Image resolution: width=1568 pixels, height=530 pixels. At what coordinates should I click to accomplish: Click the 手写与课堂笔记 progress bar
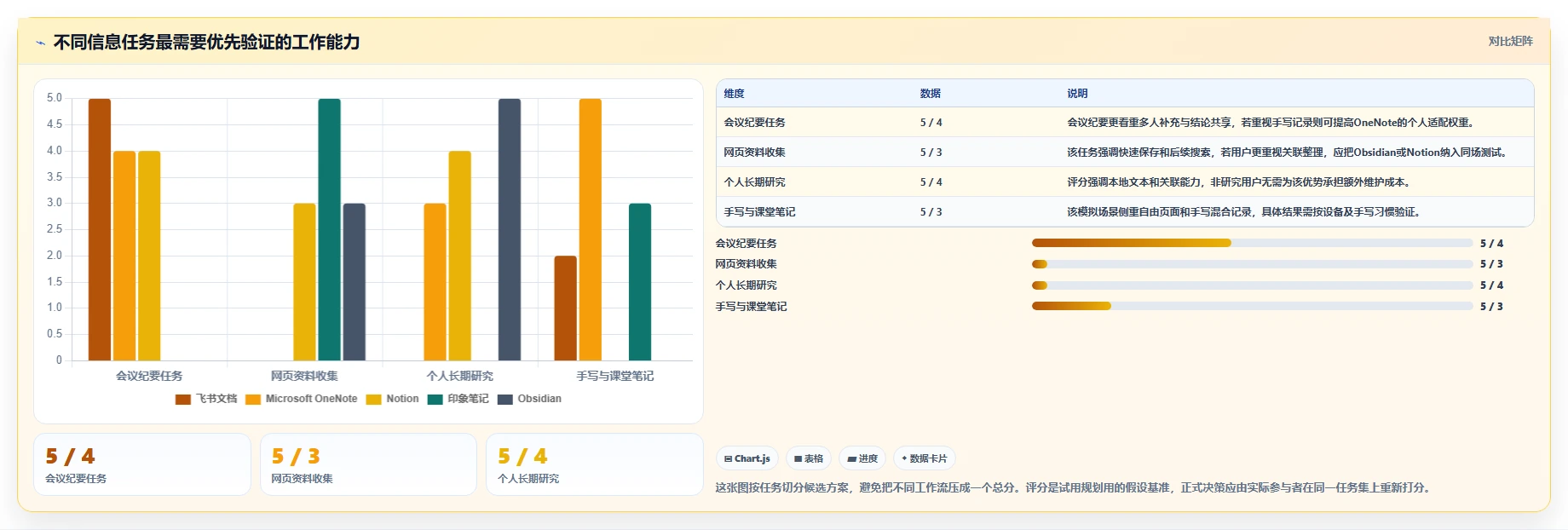1253,306
